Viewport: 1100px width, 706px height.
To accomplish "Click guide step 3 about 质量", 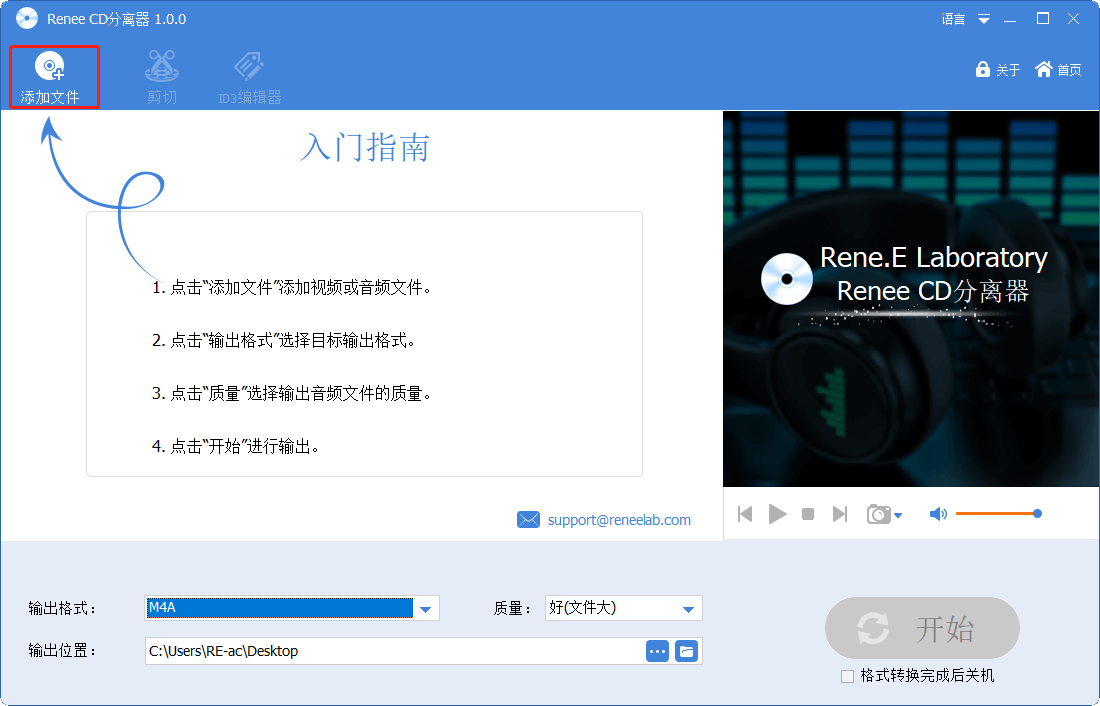I will coord(291,394).
